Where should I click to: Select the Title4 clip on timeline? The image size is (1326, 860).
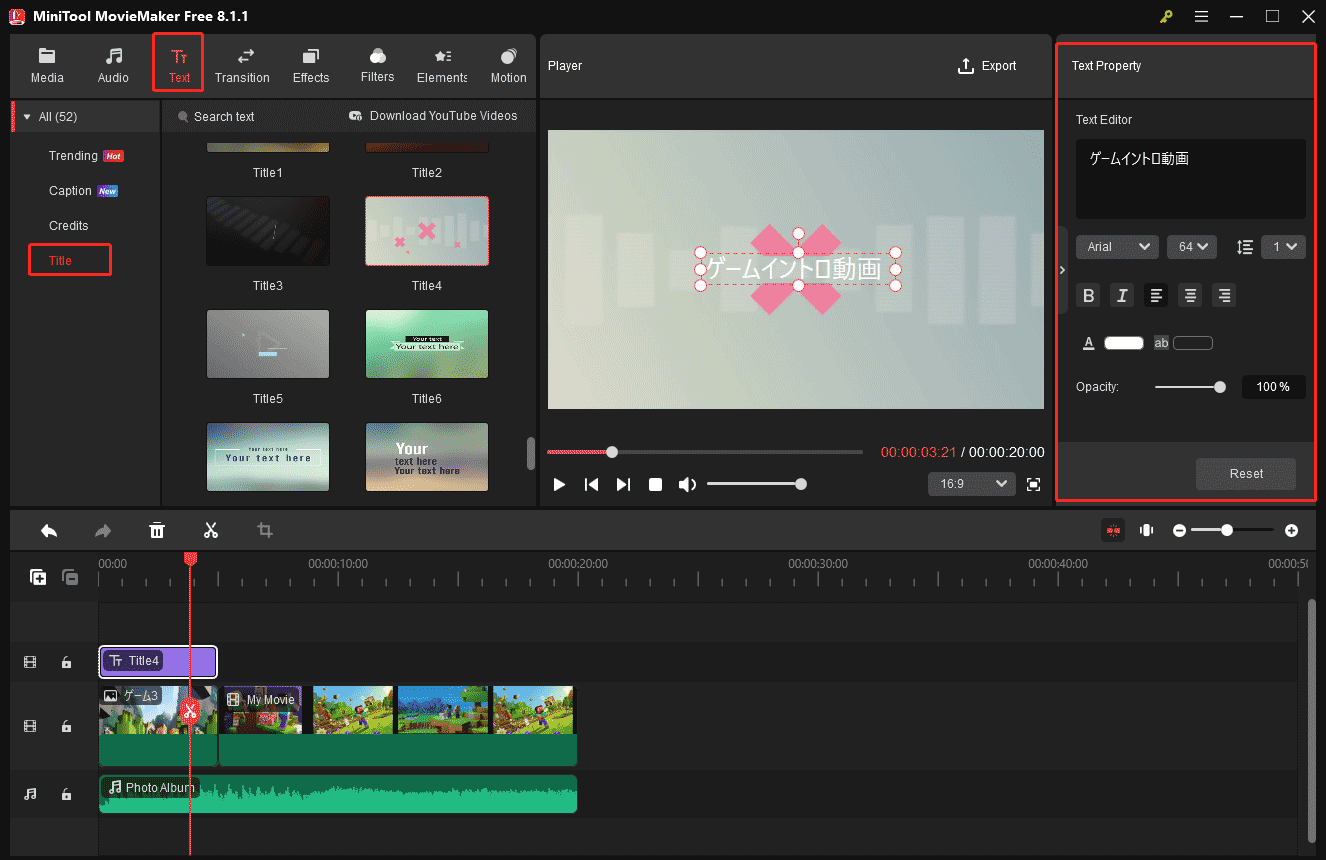coord(158,661)
